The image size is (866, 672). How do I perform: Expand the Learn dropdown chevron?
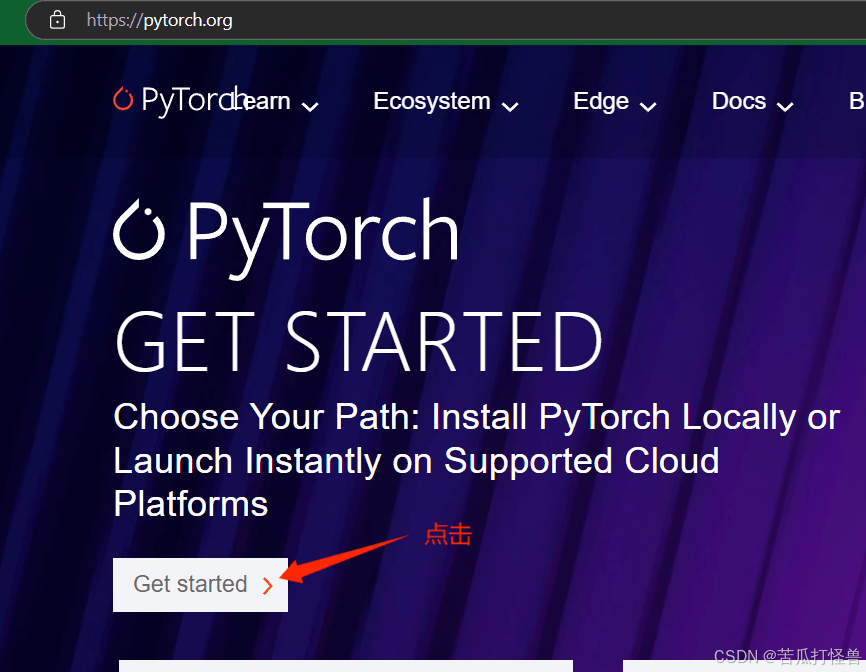(310, 106)
